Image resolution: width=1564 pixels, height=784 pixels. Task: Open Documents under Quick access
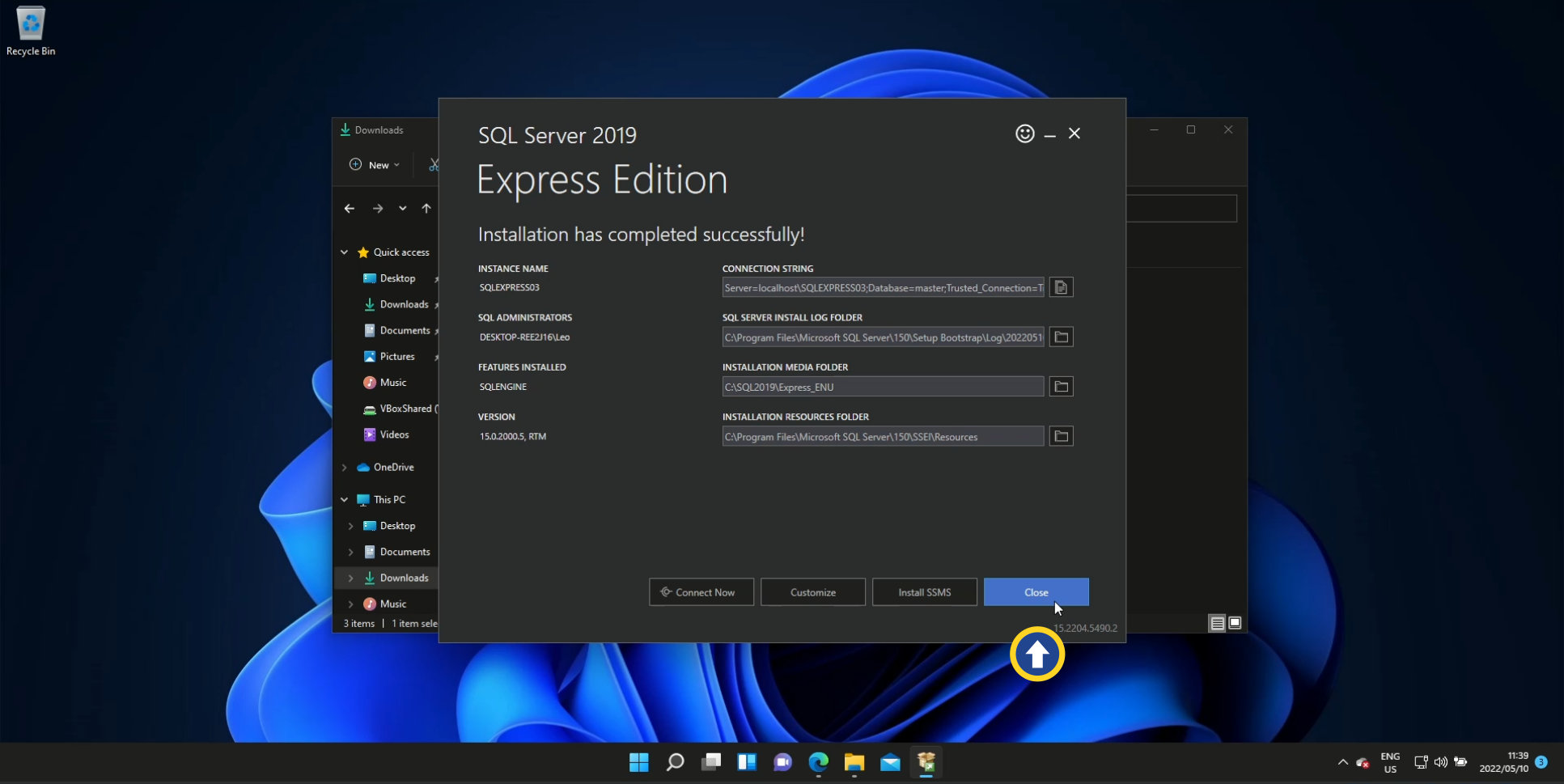[396, 330]
